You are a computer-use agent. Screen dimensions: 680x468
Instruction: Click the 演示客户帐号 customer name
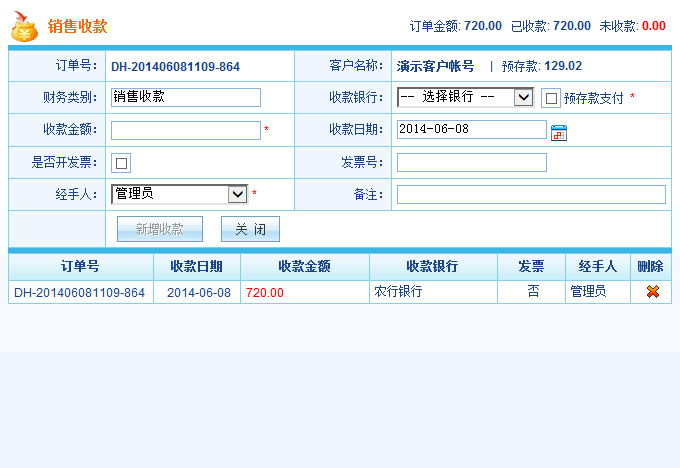(435, 66)
